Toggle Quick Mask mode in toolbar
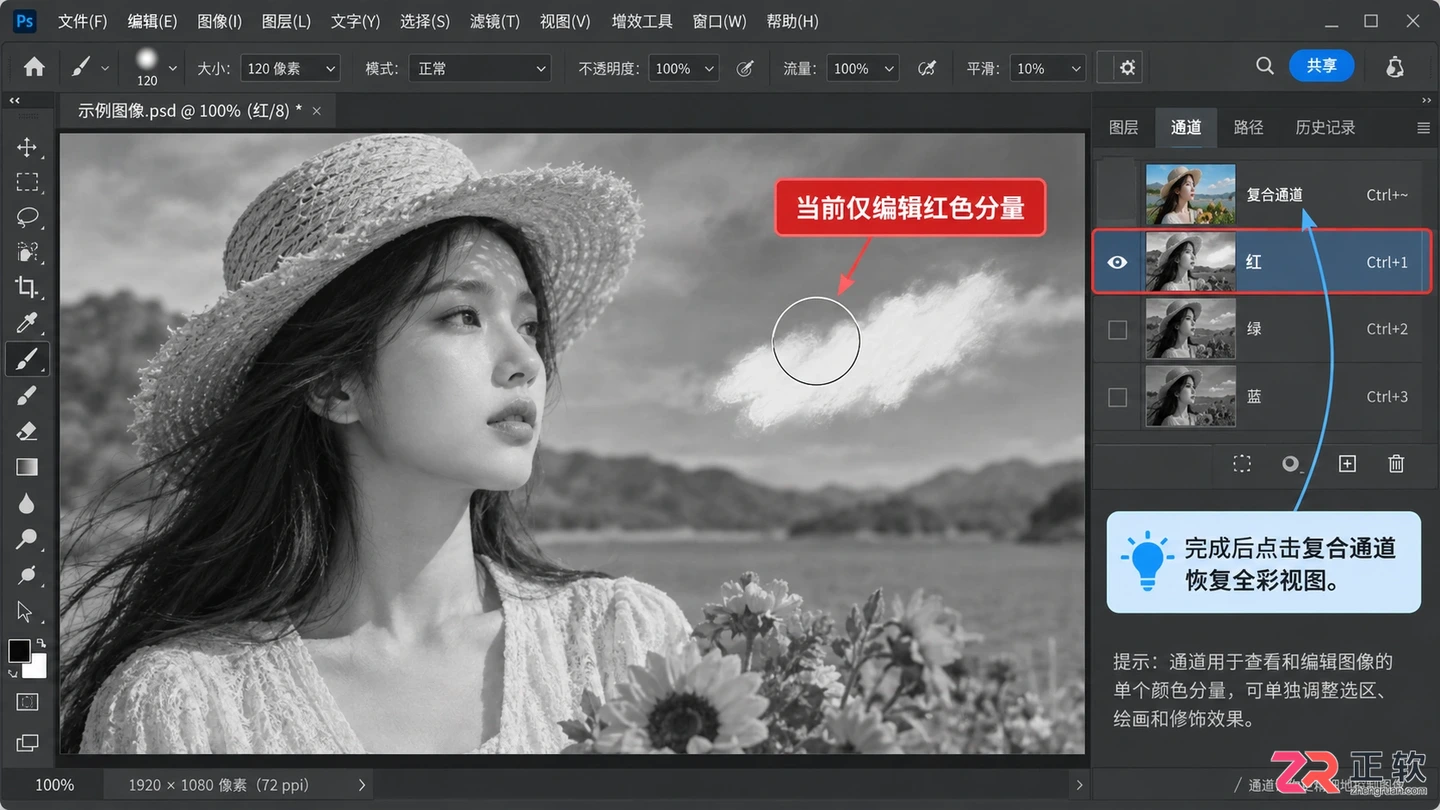Viewport: 1440px width, 810px height. pos(27,702)
